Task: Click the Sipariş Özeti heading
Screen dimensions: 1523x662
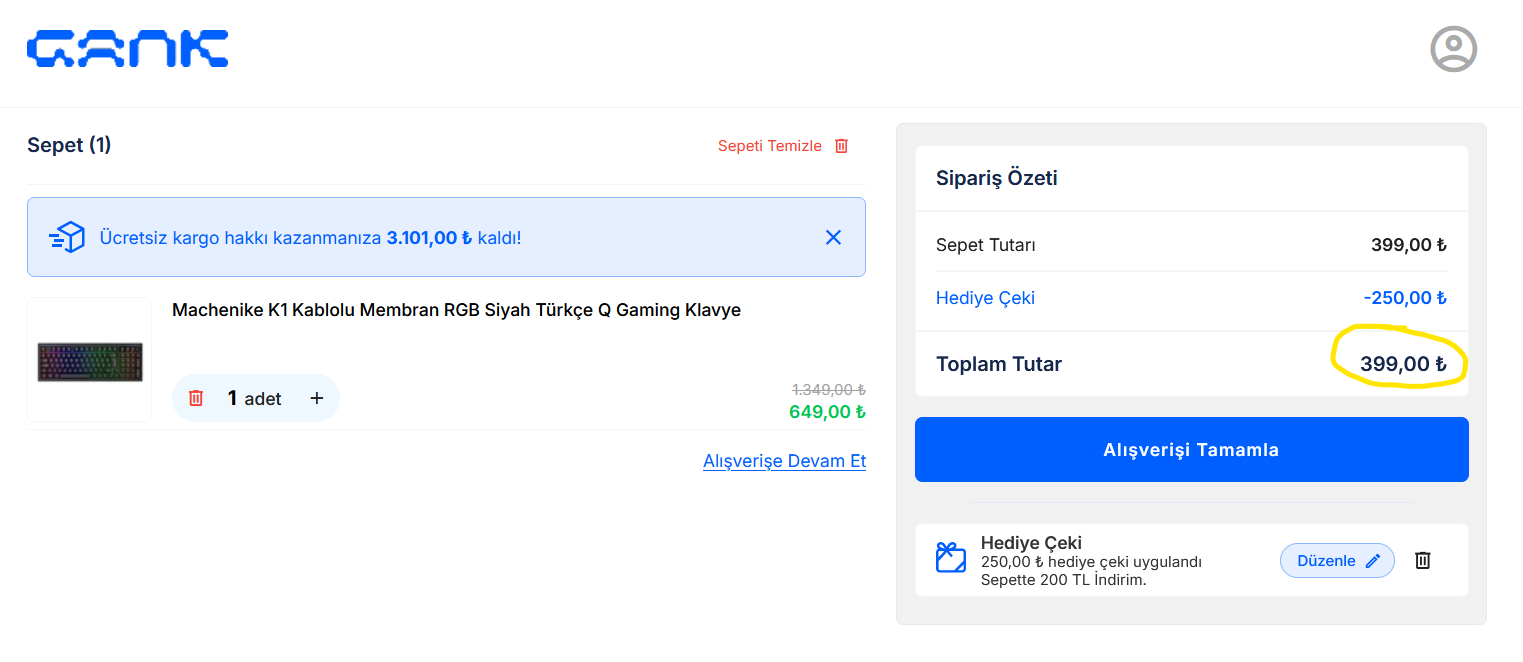Action: tap(996, 178)
